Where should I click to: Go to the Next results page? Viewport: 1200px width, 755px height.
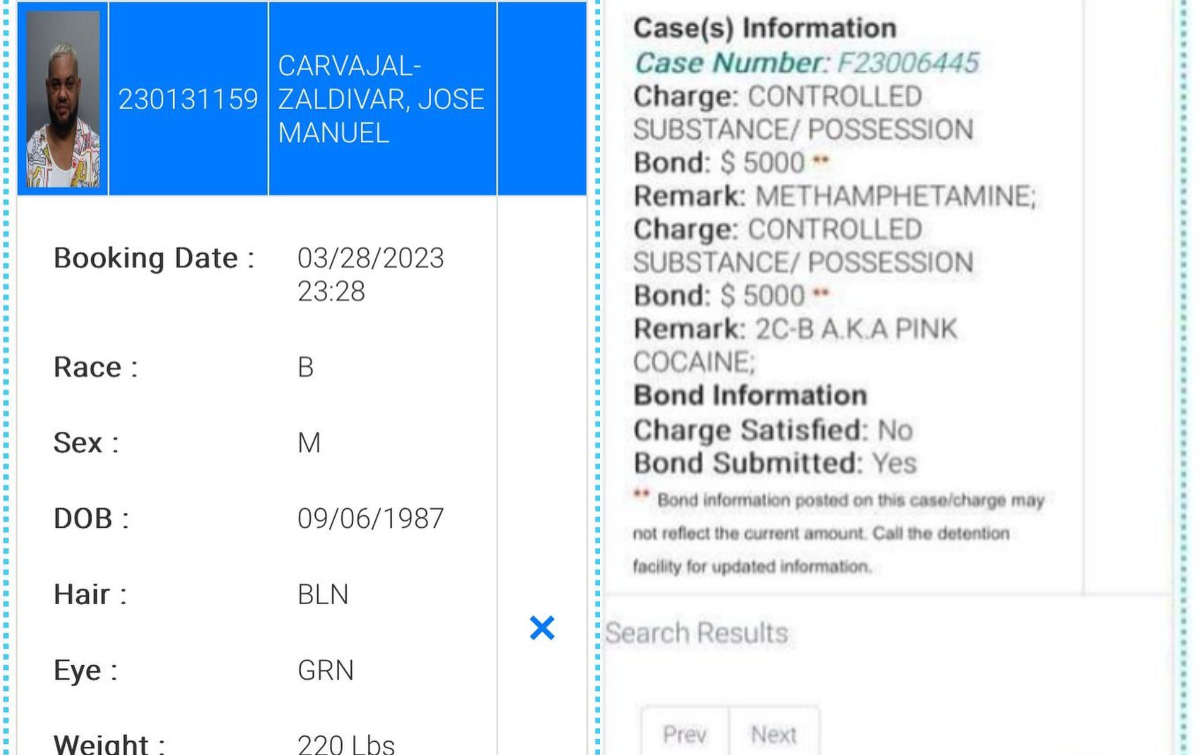774,735
